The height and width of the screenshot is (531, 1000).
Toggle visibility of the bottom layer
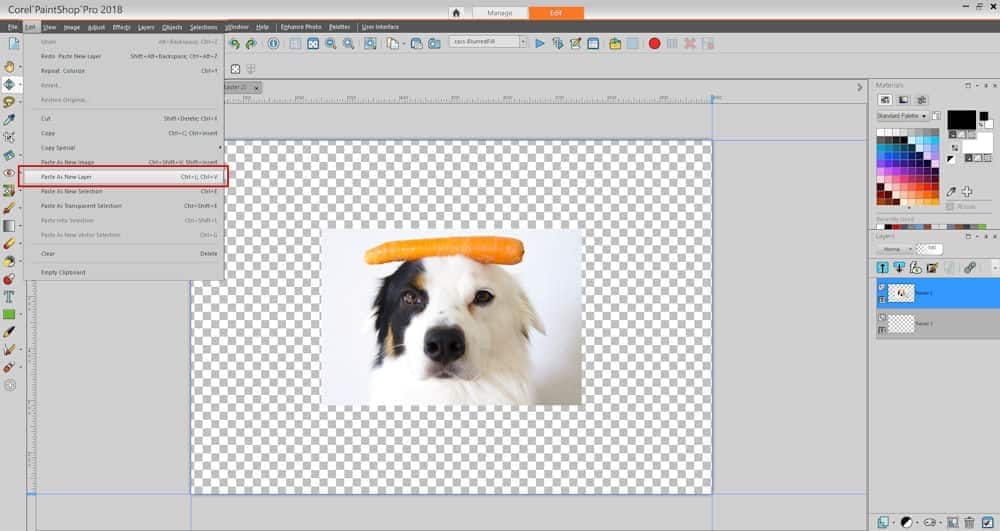point(882,318)
